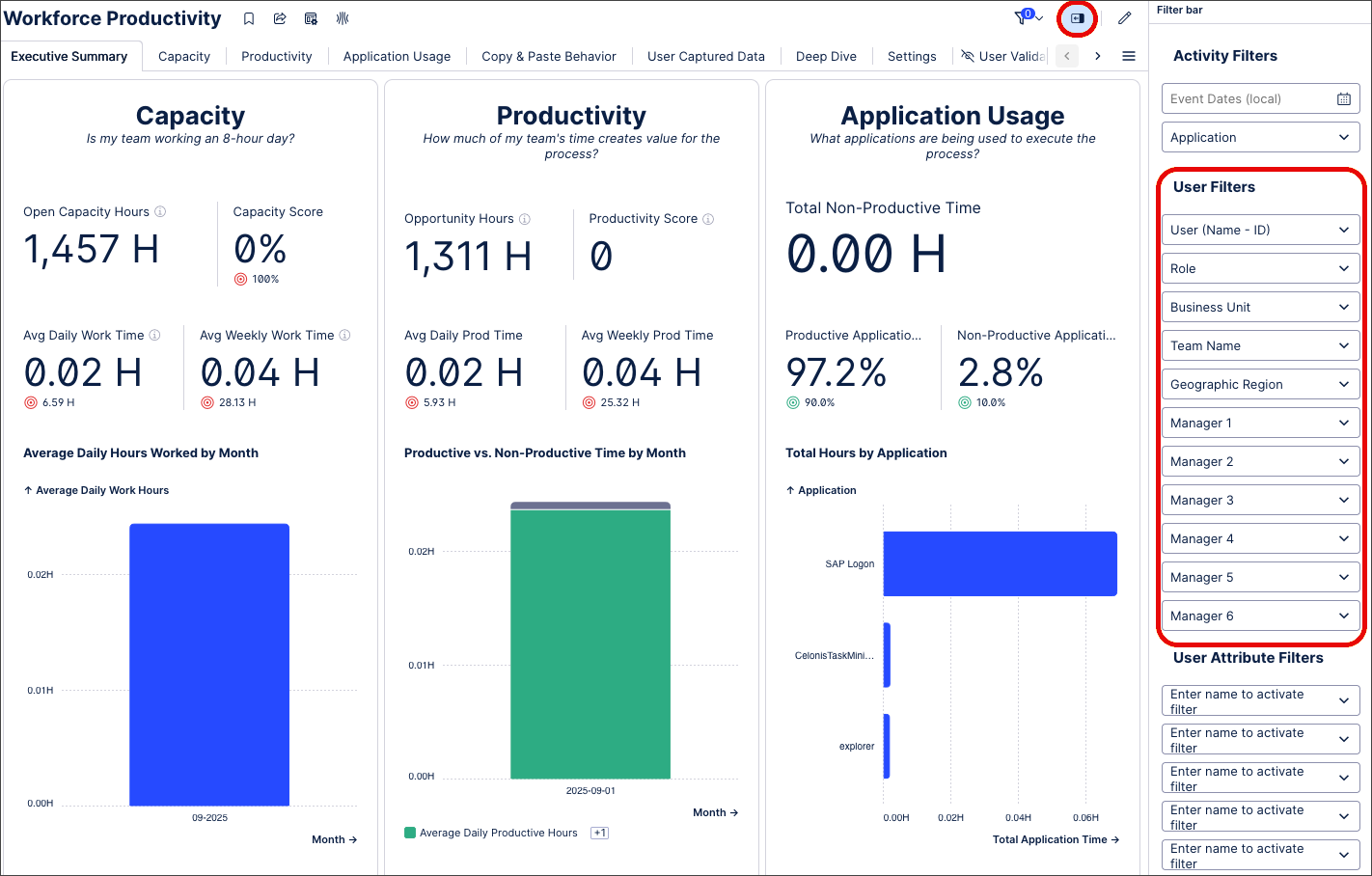Click green Average Daily Productive Hours legend swatch
The image size is (1372, 876).
point(410,833)
